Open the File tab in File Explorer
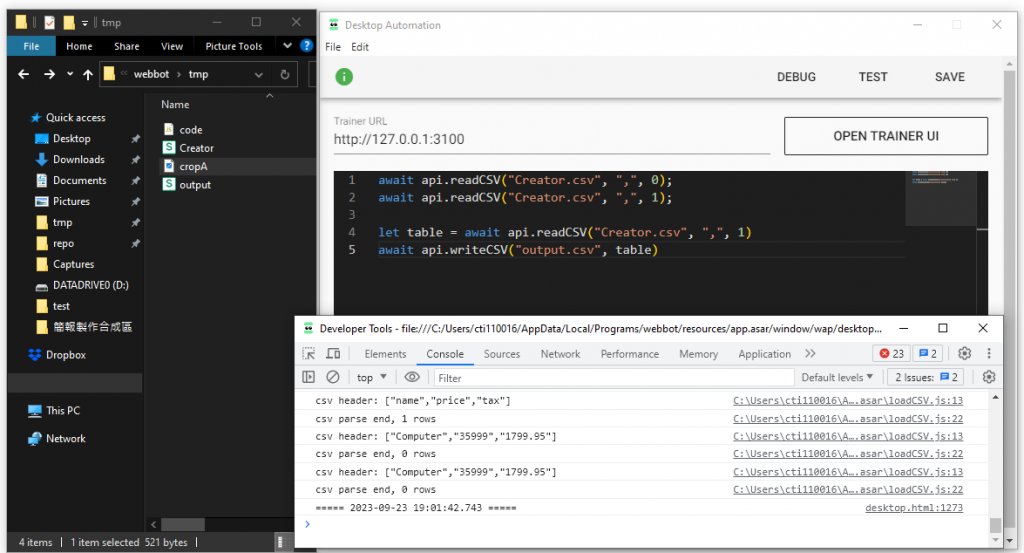Image resolution: width=1024 pixels, height=553 pixels. tap(31, 46)
